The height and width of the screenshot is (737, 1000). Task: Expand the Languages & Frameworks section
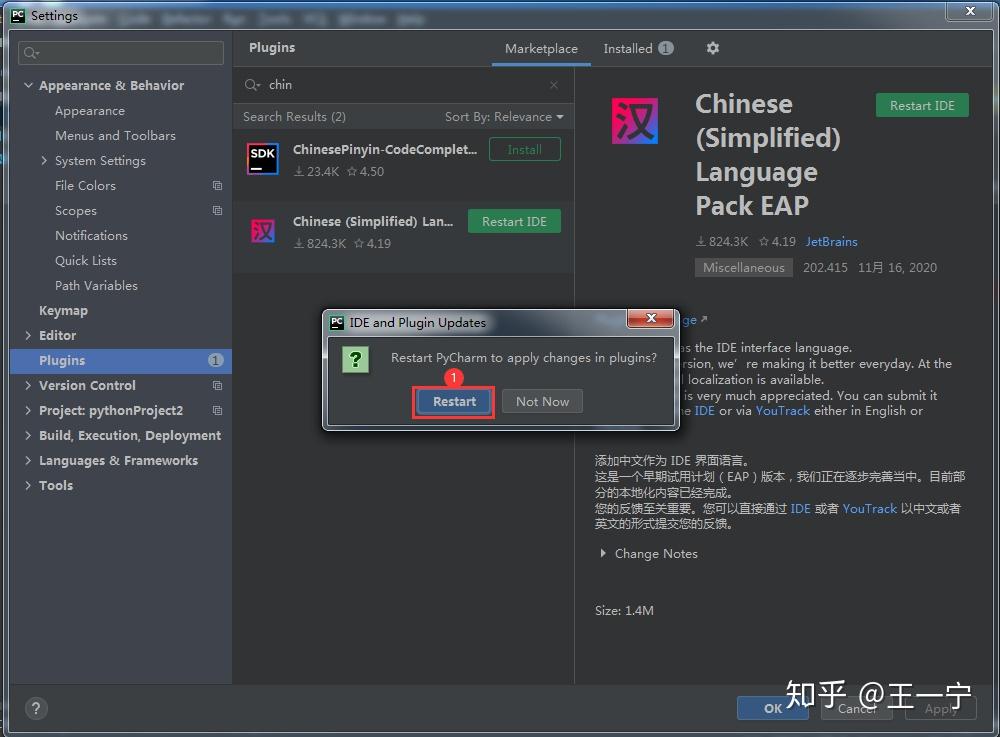click(x=28, y=460)
